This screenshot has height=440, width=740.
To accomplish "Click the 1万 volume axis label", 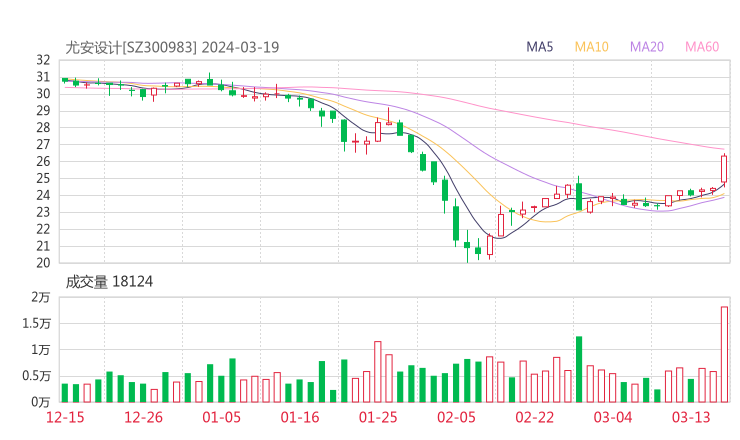I will pyautogui.click(x=41, y=350).
